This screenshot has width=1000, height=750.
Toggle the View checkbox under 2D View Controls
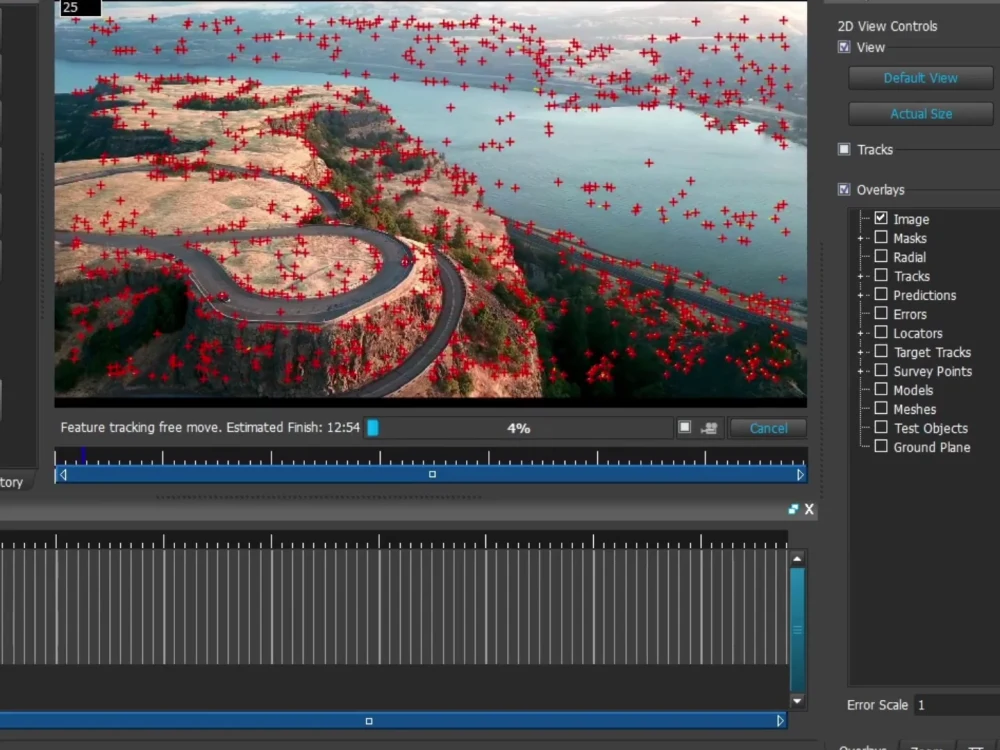[844, 47]
